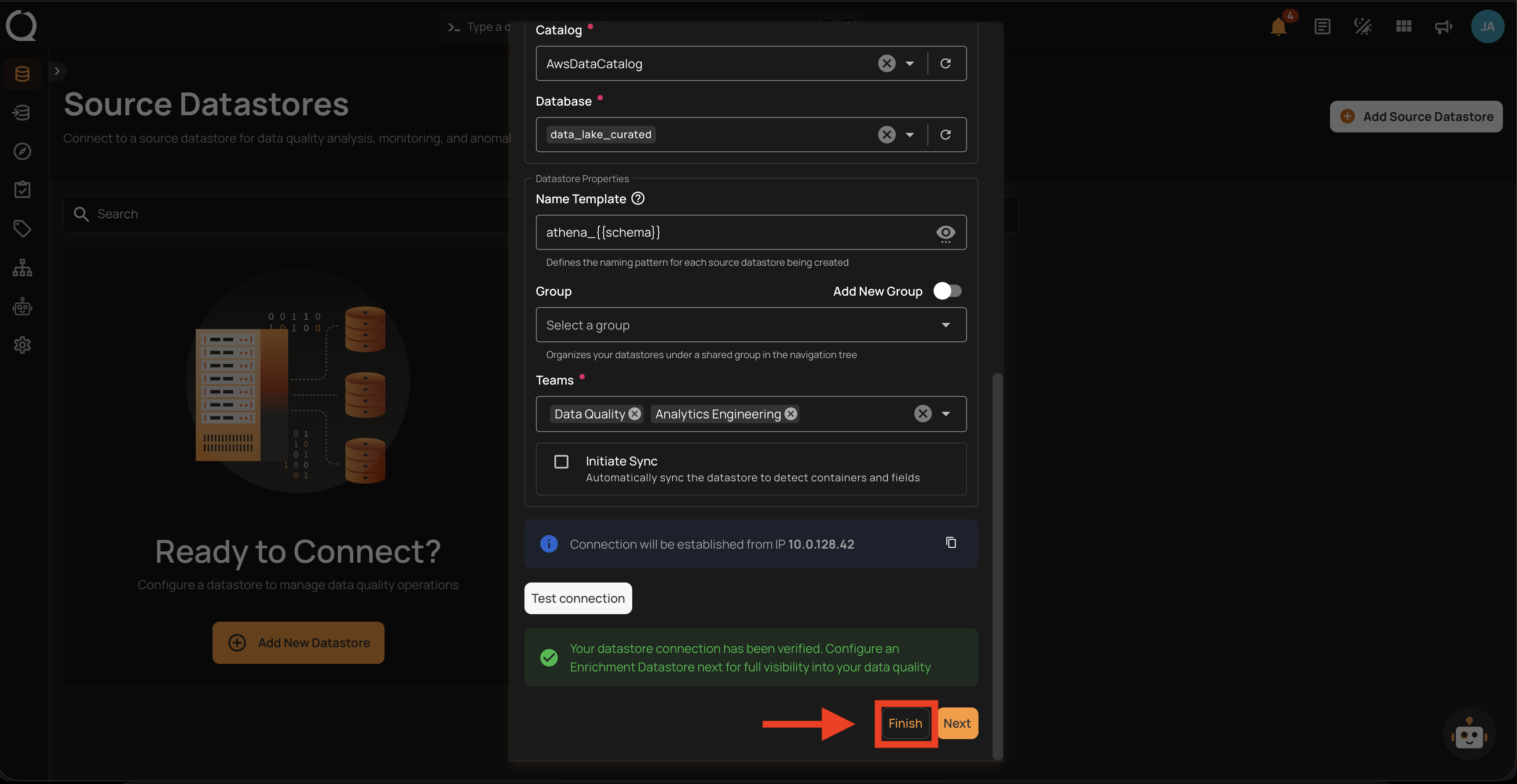Screen dimensions: 1517x784
Task: Open notifications bell with 4 alerts
Action: (1278, 26)
